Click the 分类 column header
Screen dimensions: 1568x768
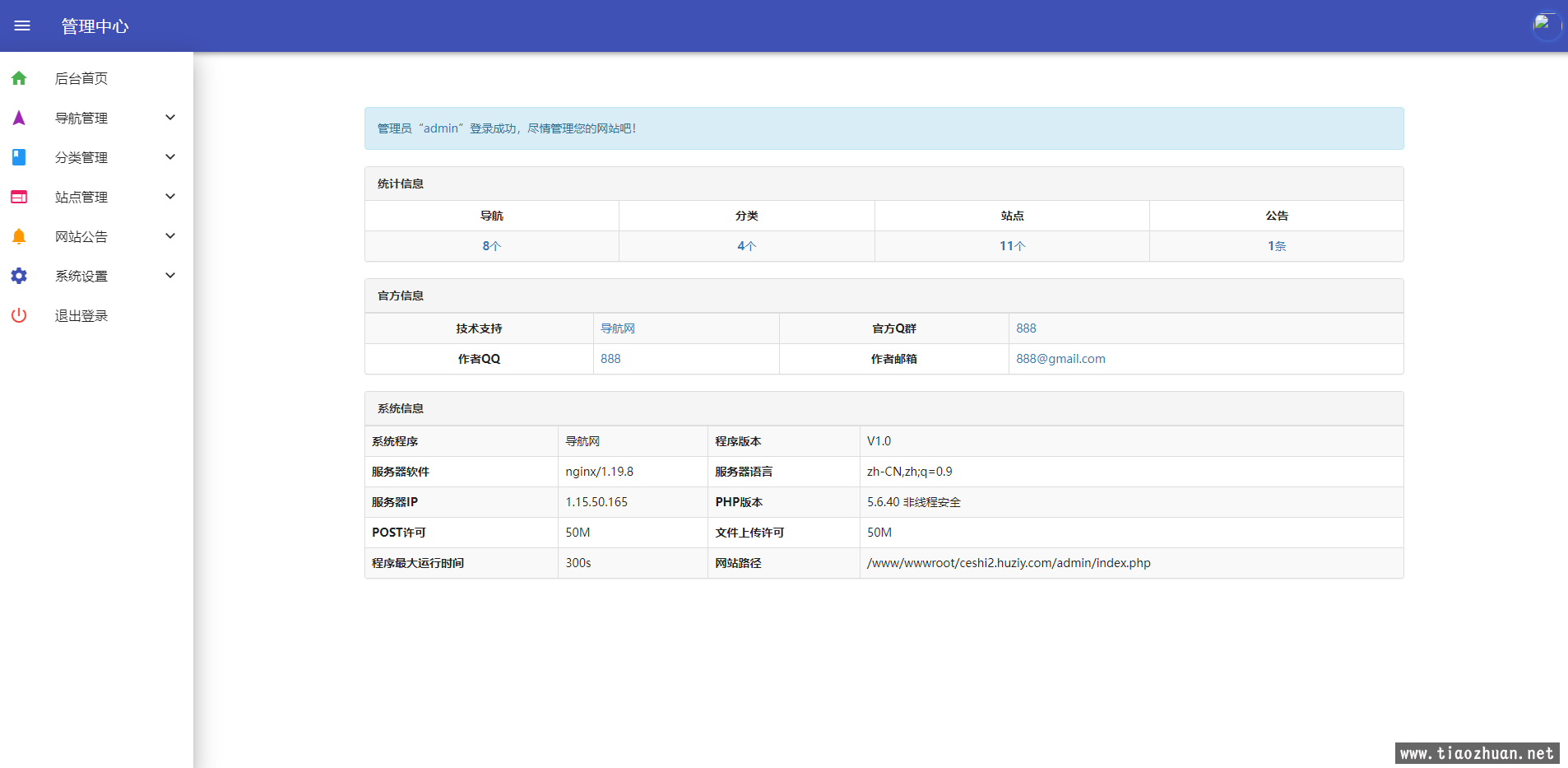tap(747, 216)
